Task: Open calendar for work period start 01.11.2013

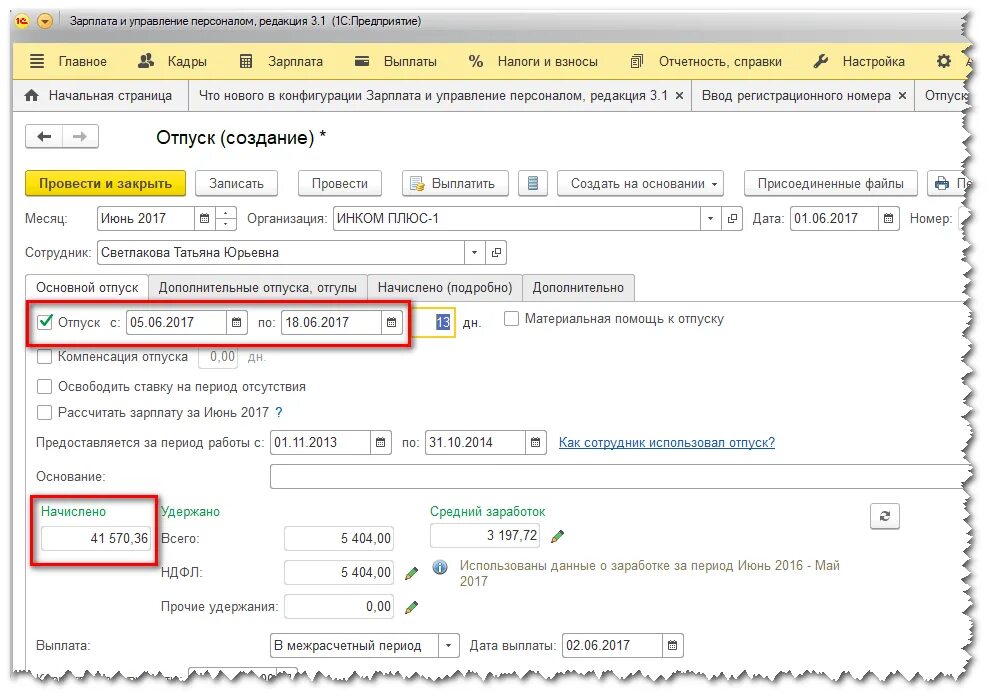Action: (x=381, y=442)
